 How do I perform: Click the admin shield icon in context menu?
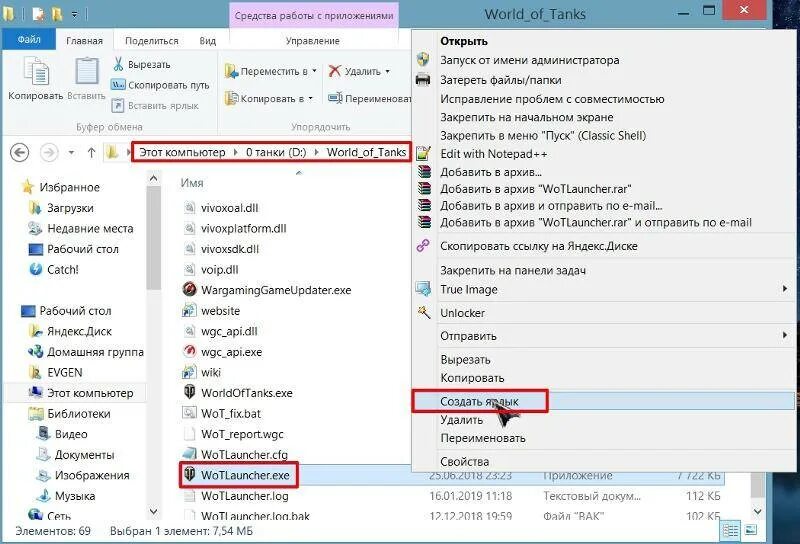point(422,59)
